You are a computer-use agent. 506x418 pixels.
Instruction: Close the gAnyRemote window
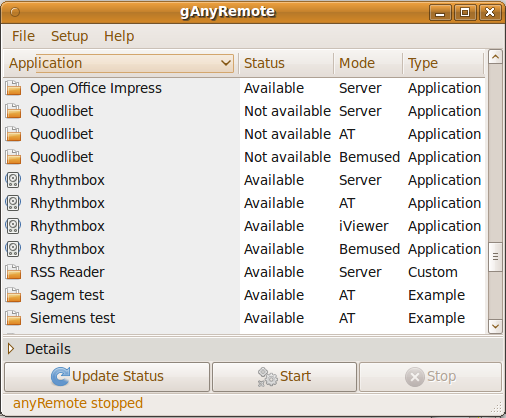(490, 13)
